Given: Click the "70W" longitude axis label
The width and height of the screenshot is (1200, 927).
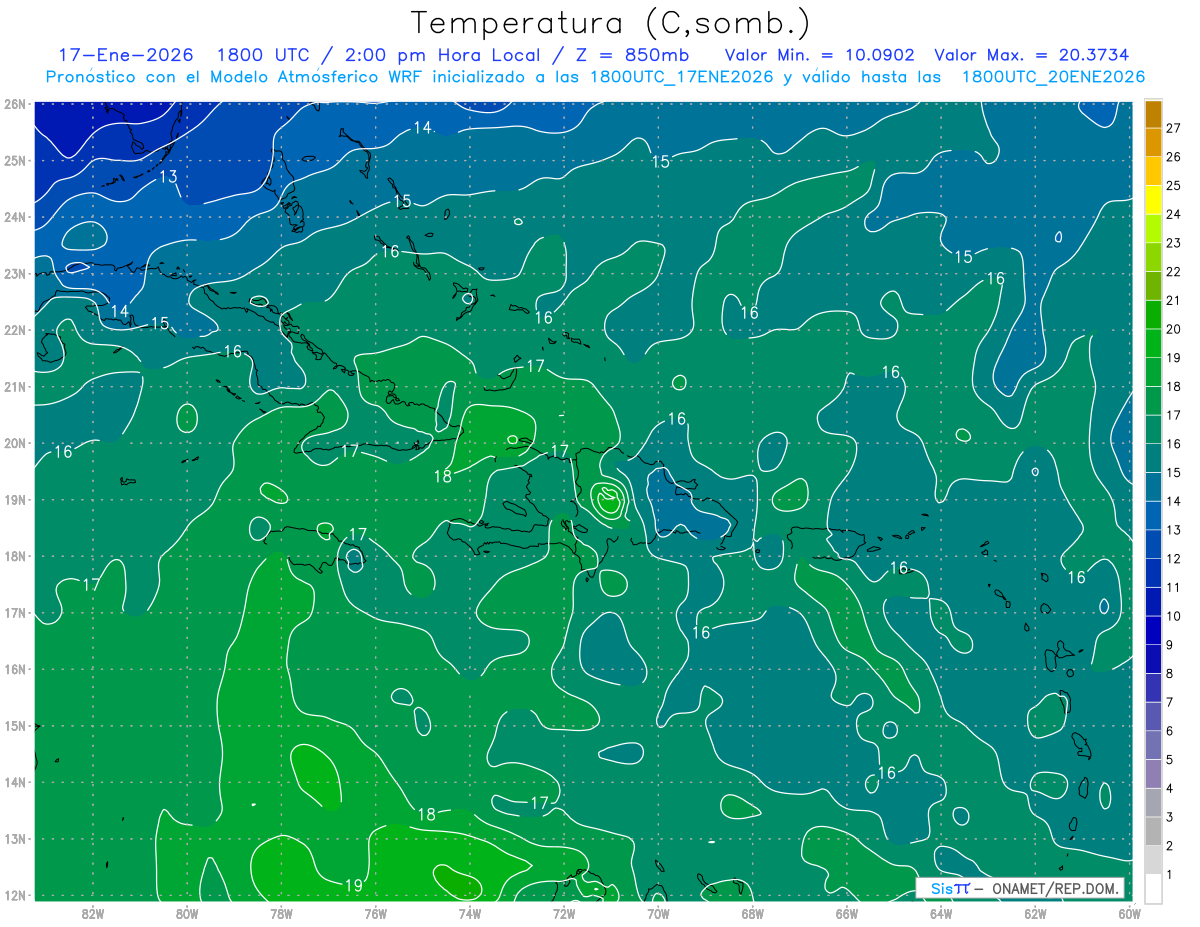Looking at the screenshot, I should click(658, 913).
